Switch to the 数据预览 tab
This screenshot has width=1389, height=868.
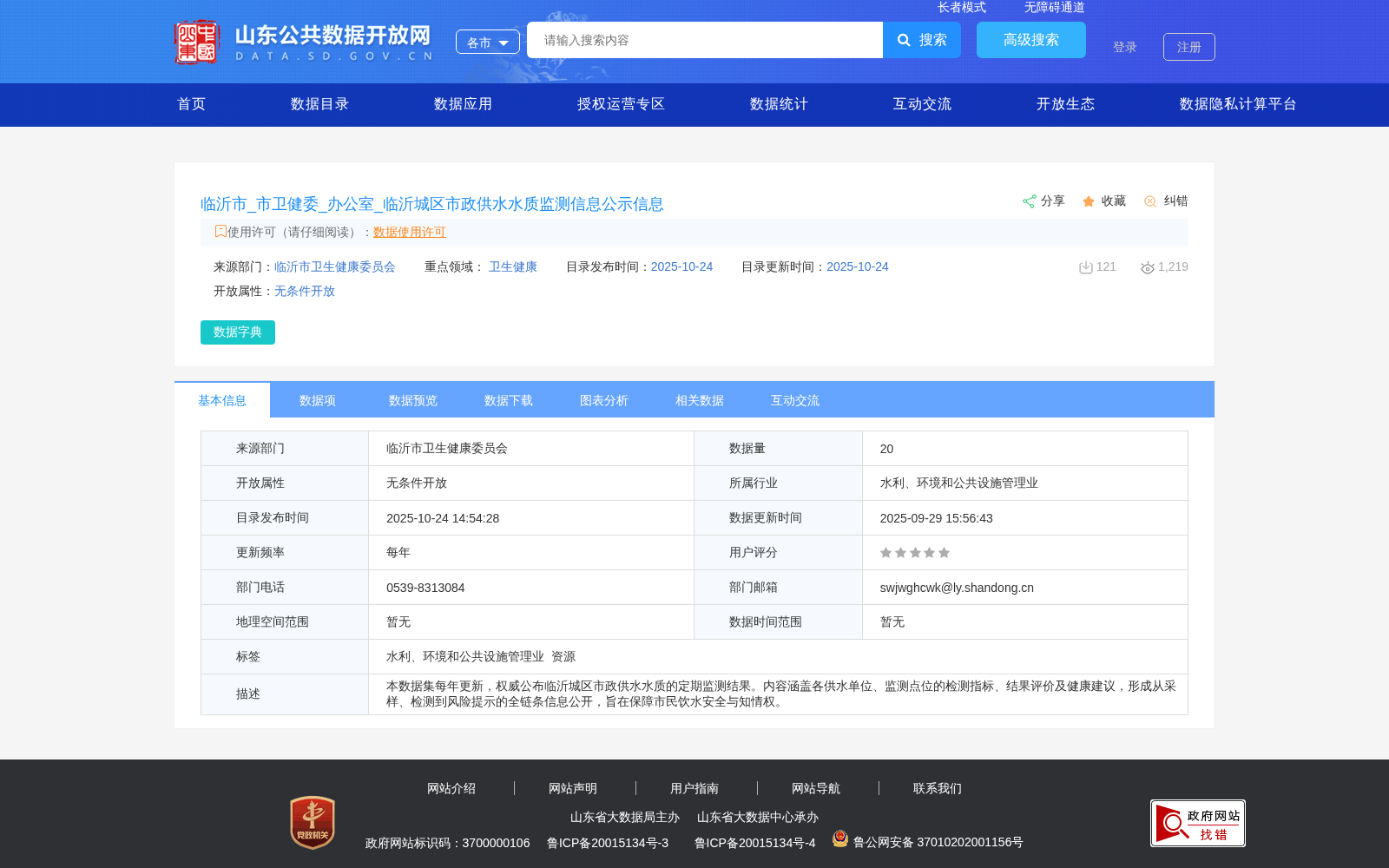pyautogui.click(x=413, y=400)
